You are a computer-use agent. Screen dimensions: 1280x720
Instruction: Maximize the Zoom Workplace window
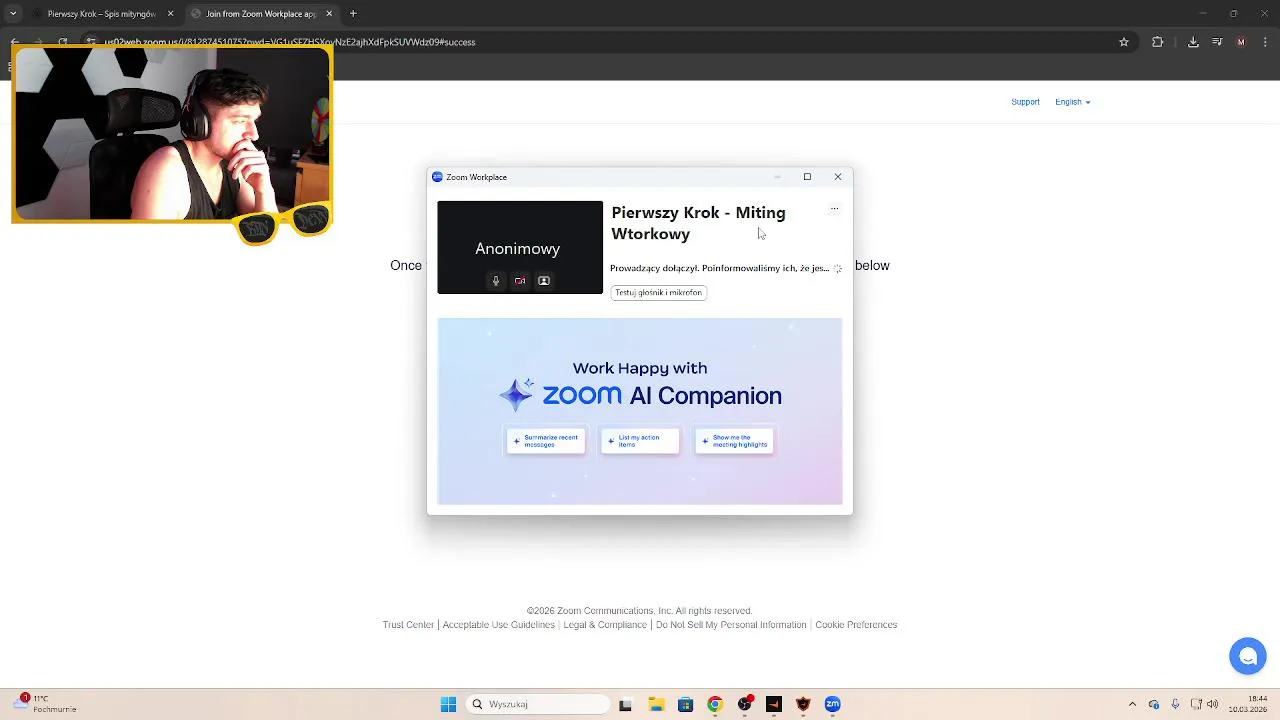click(807, 177)
